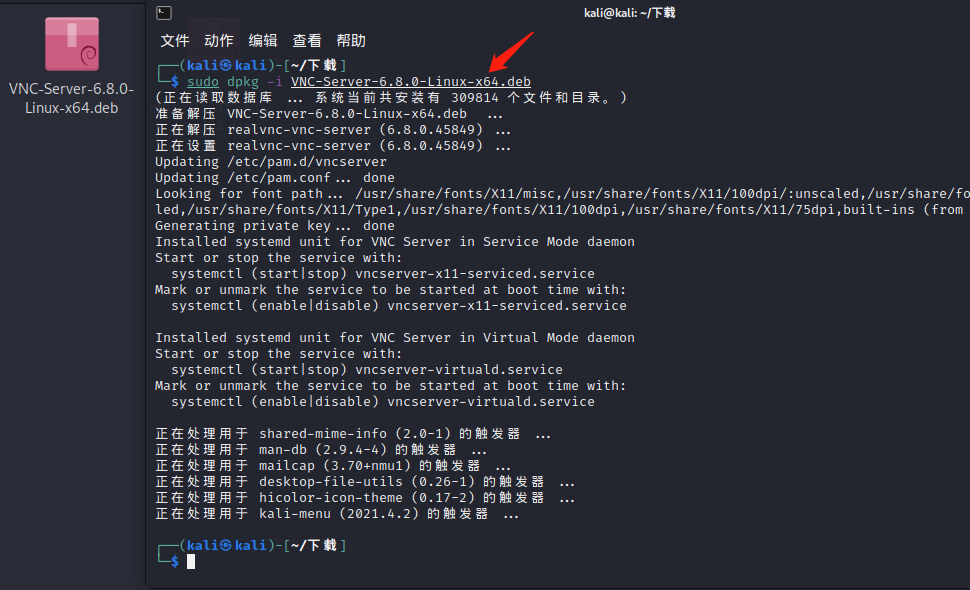This screenshot has width=970, height=590.
Task: Select the VNC-Server deb package desktop icon
Action: (x=72, y=44)
